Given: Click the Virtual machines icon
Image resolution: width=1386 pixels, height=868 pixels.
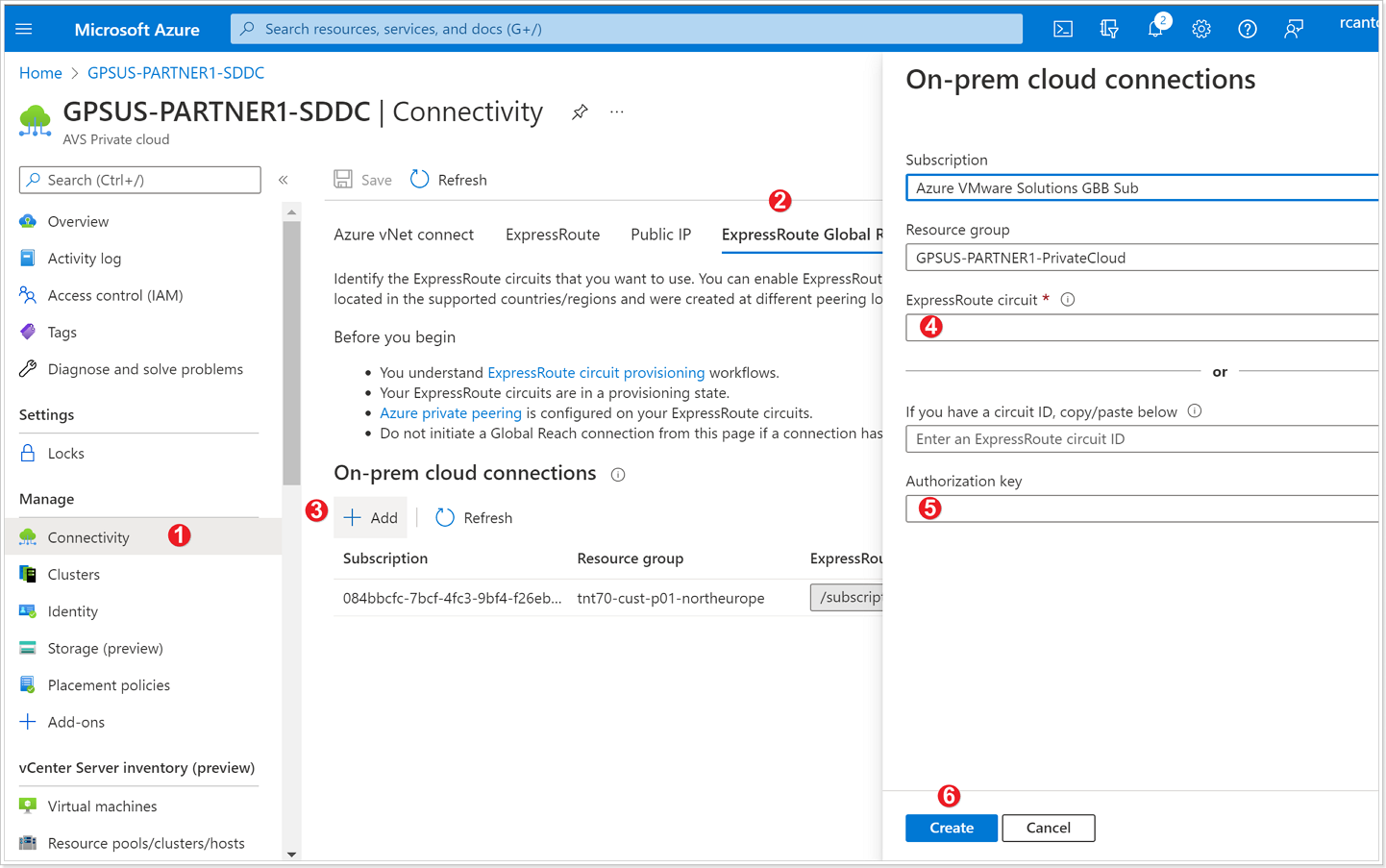Looking at the screenshot, I should point(28,806).
